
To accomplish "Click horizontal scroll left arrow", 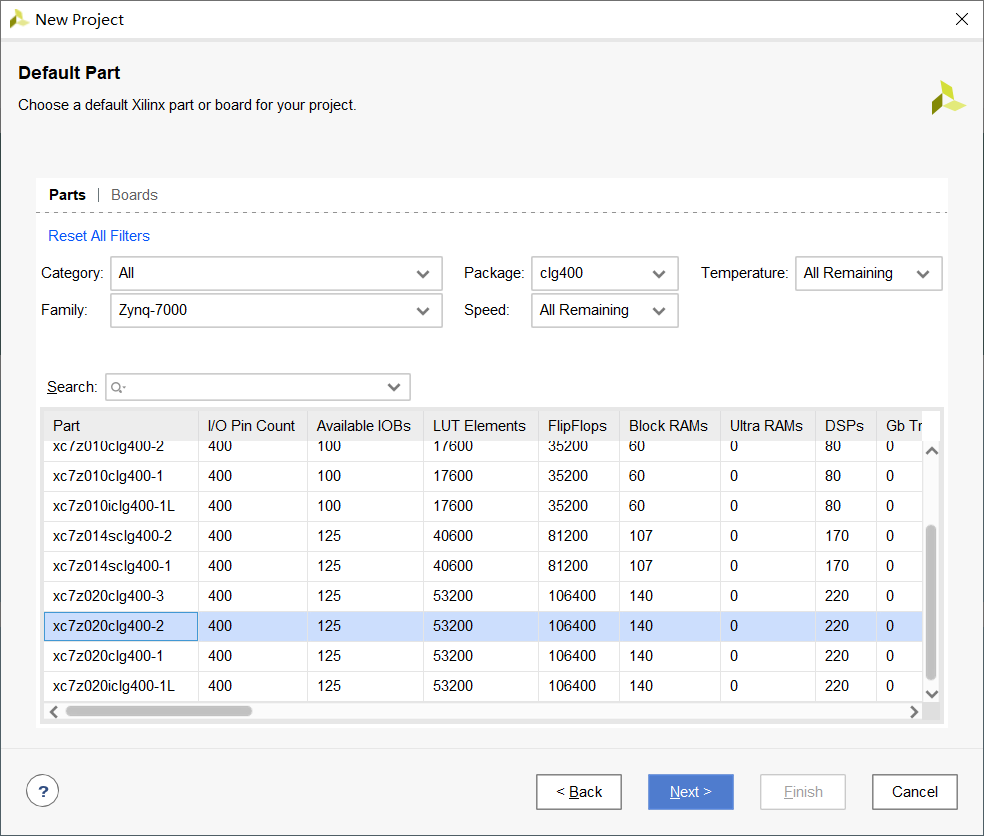I will (x=54, y=712).
